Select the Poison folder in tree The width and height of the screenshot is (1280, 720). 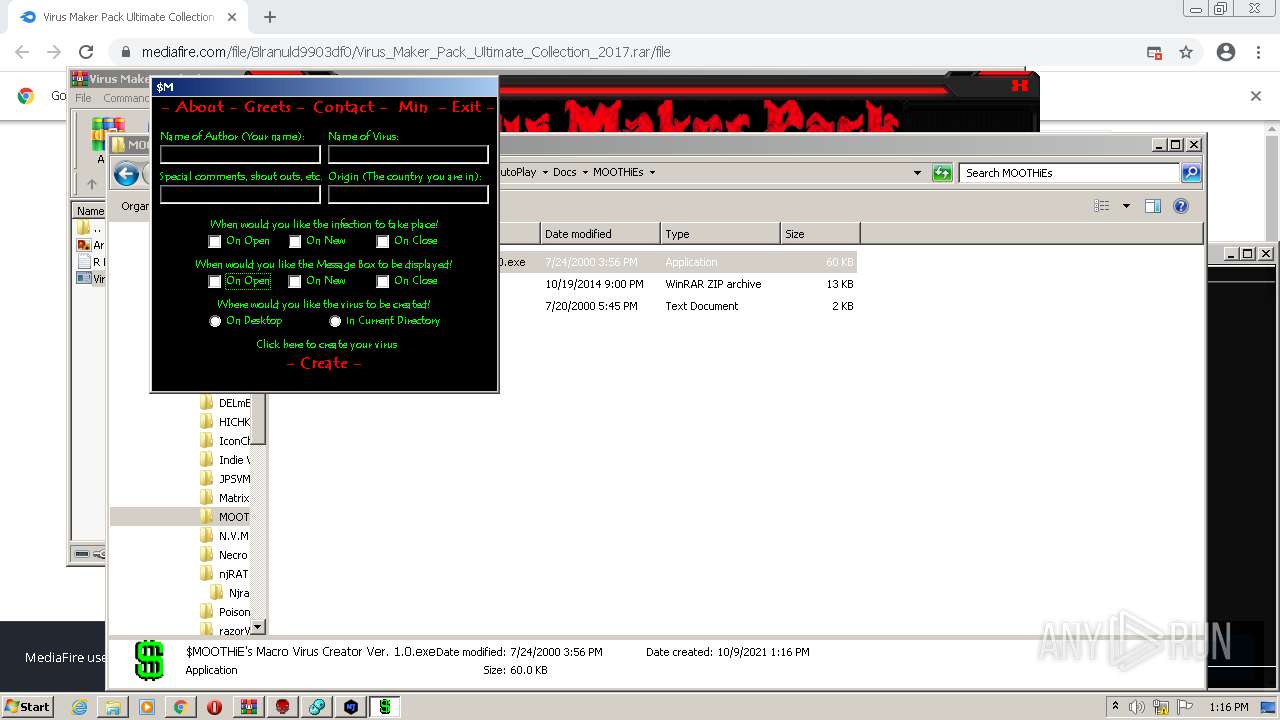coord(225,612)
